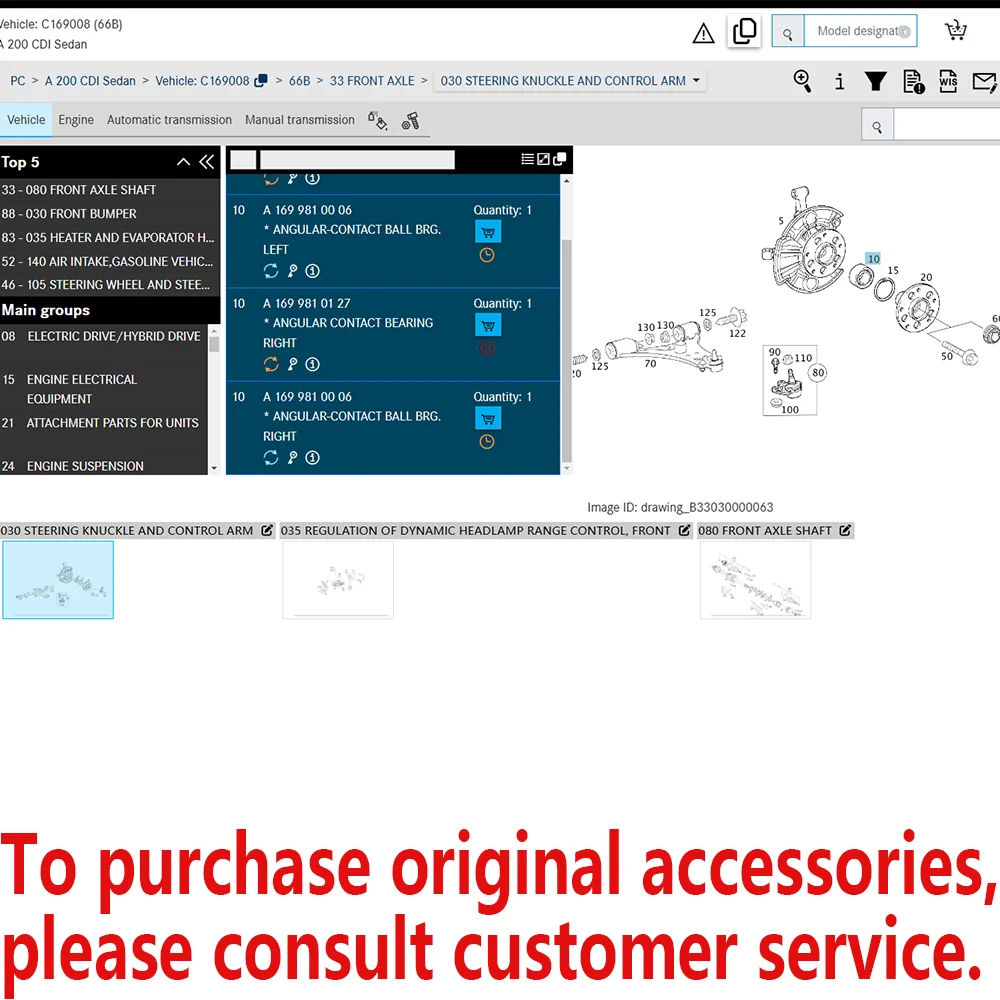The height and width of the screenshot is (1000, 1000).
Task: Edit 080 FRONT AXLE SHAFT image
Action: coord(845,531)
